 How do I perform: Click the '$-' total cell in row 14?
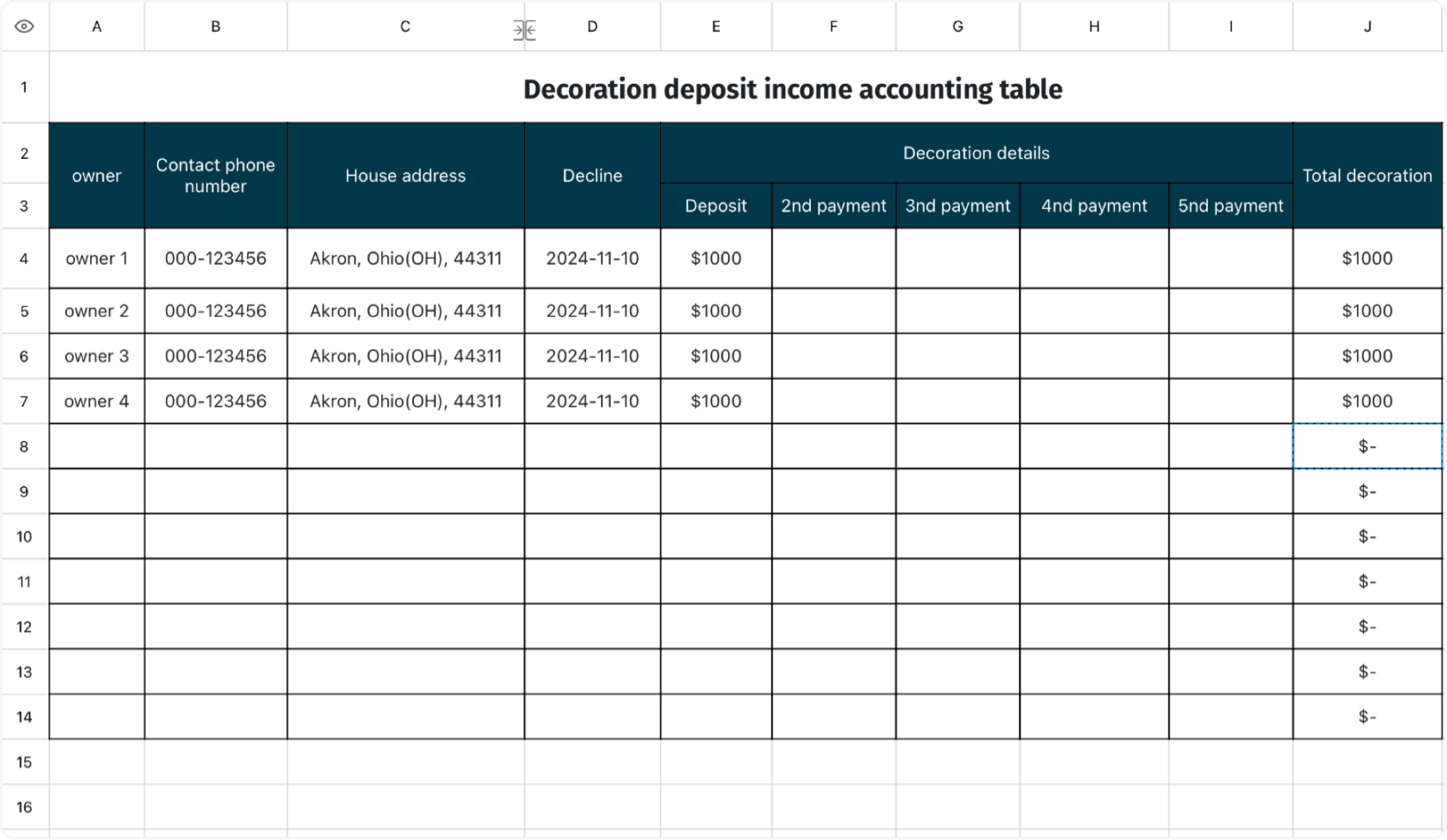tap(1368, 716)
